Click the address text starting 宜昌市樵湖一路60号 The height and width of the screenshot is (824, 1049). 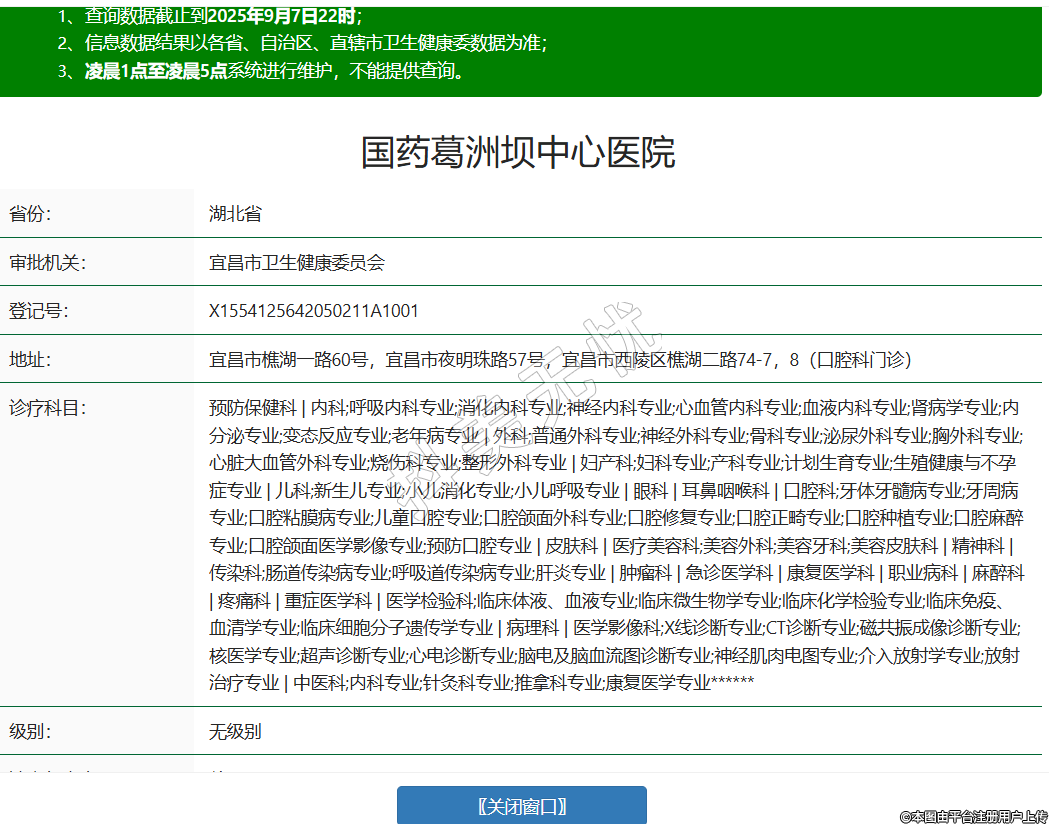(560, 359)
